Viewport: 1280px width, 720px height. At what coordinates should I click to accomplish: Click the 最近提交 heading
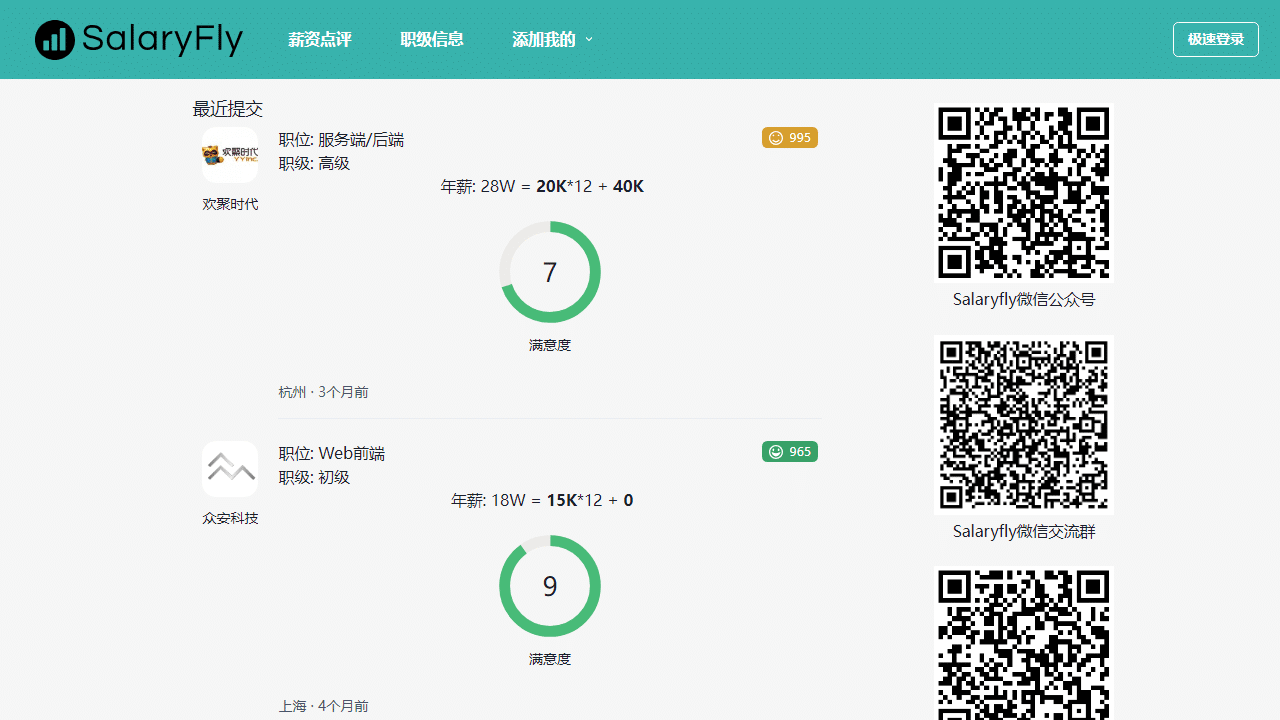click(228, 109)
